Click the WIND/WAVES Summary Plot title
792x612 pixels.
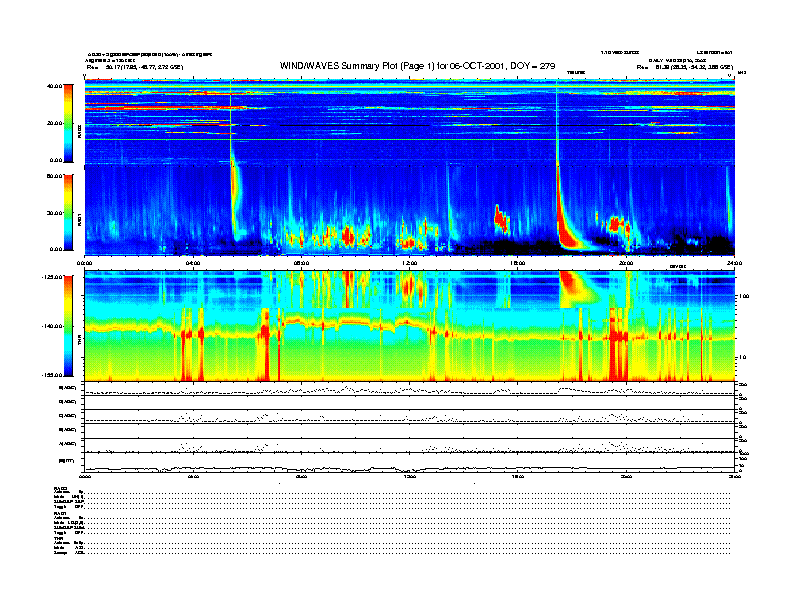point(417,66)
